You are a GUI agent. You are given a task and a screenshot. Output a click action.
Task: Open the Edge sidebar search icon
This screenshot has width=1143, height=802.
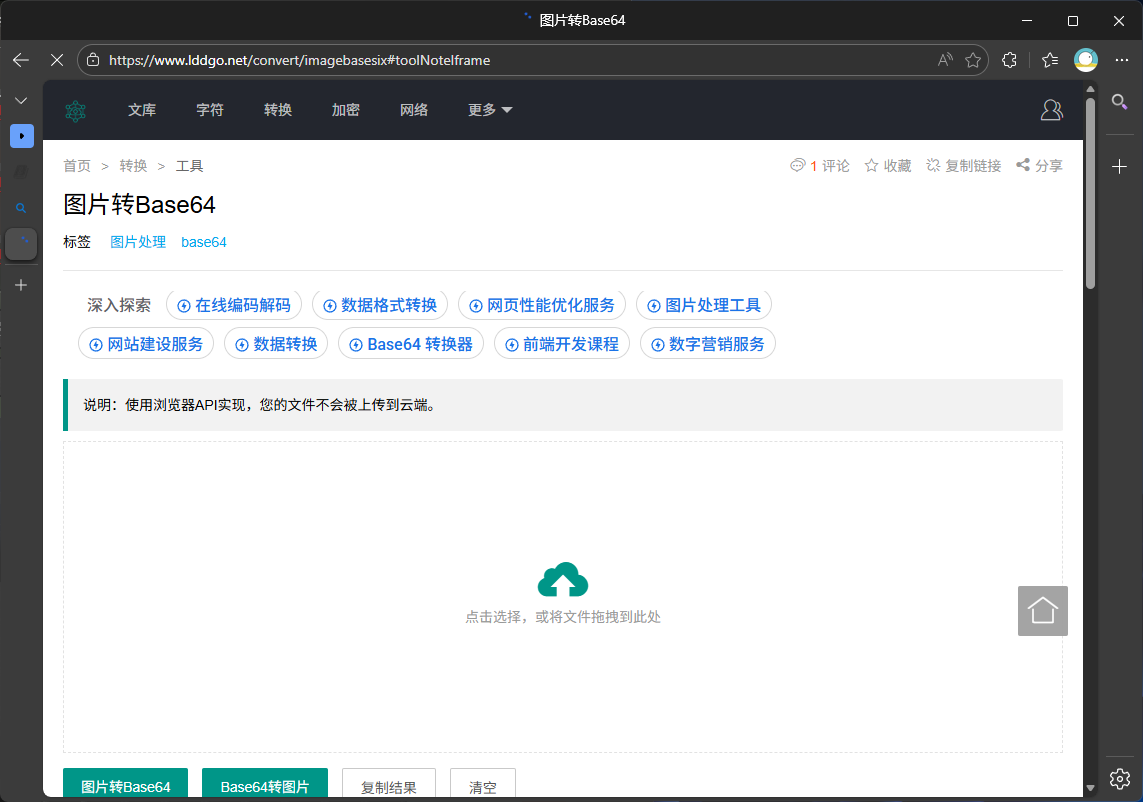(1120, 101)
